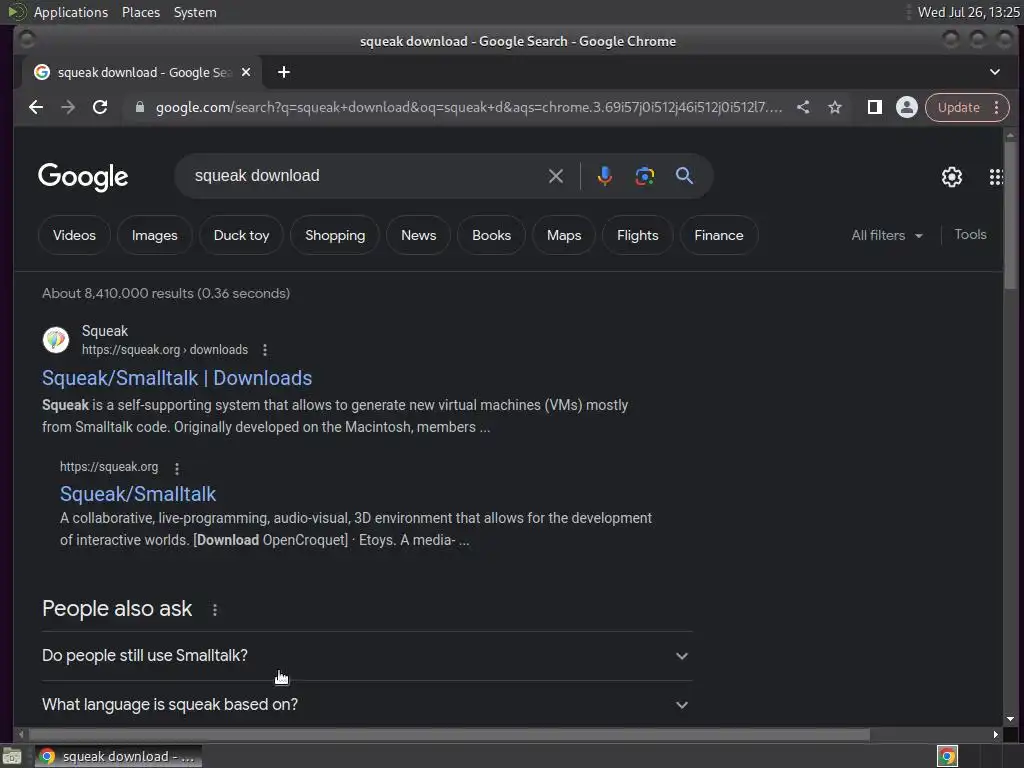Click the clock Wed Jul 26, 13:25

(x=968, y=12)
